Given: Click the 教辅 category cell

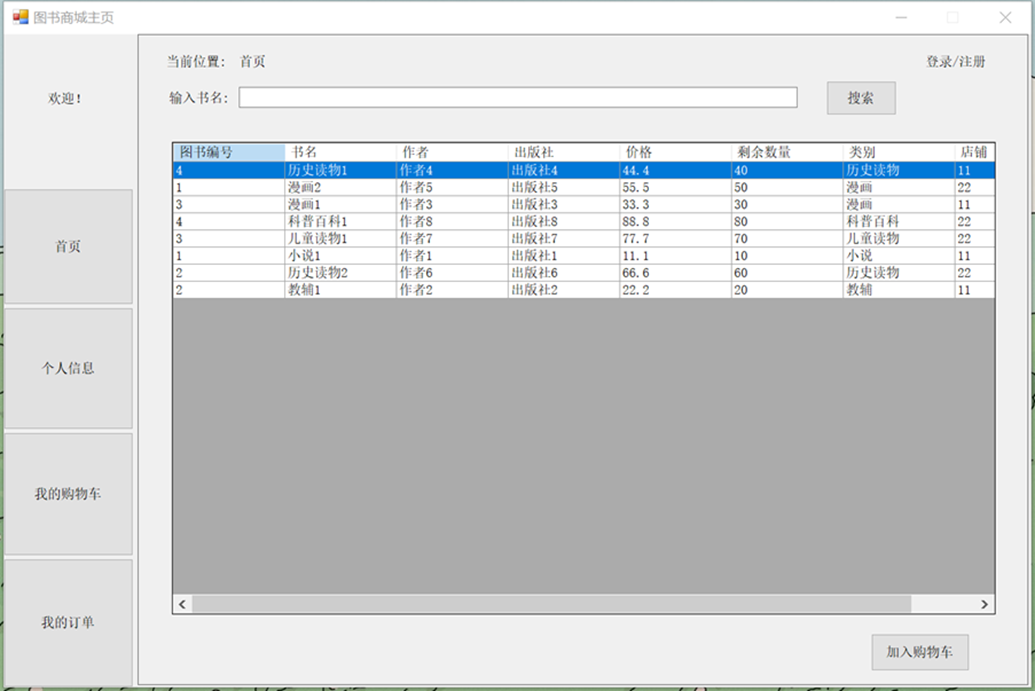Looking at the screenshot, I should 898,290.
